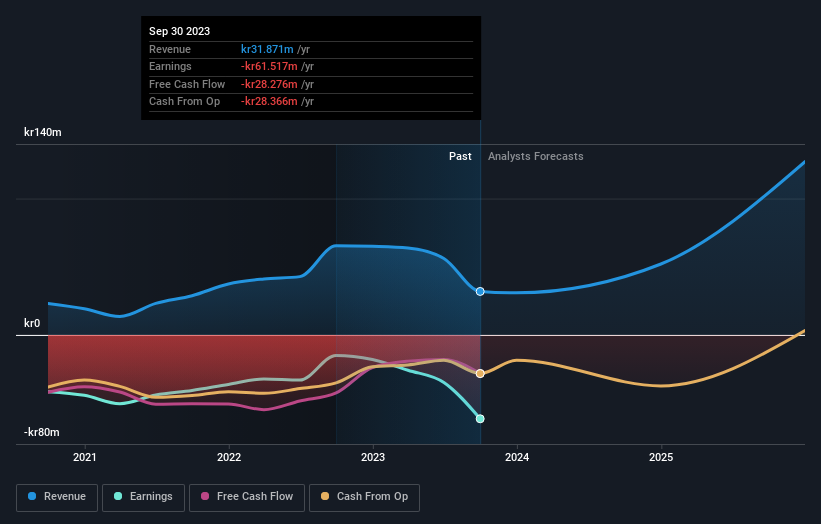Image resolution: width=821 pixels, height=524 pixels.
Task: Click the blue Revenue legend dot
Action: [x=32, y=496]
